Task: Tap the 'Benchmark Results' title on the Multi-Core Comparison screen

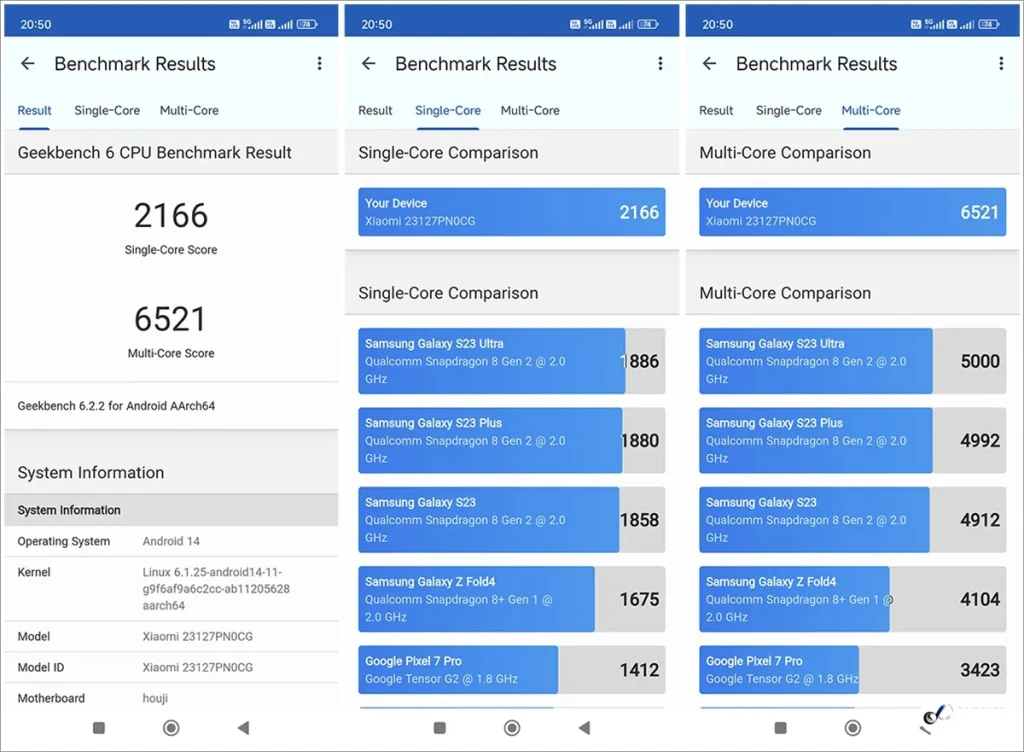Action: click(816, 63)
